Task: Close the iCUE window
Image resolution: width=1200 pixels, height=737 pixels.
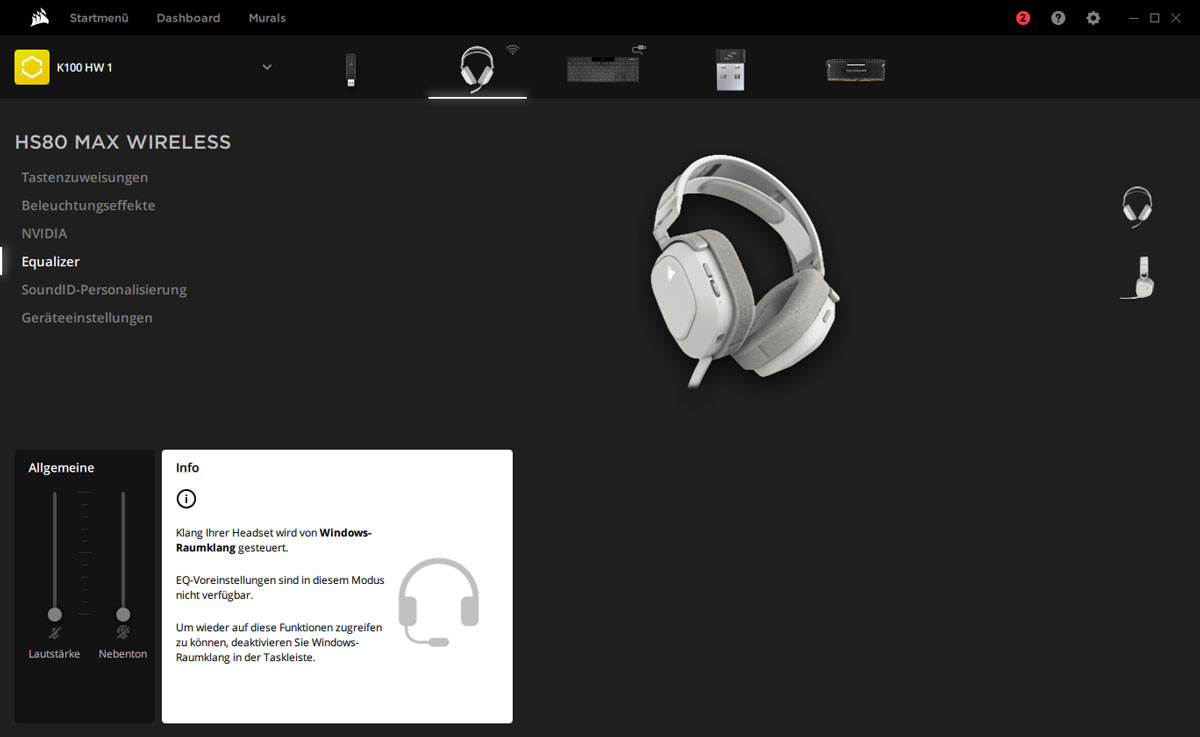Action: (1177, 18)
